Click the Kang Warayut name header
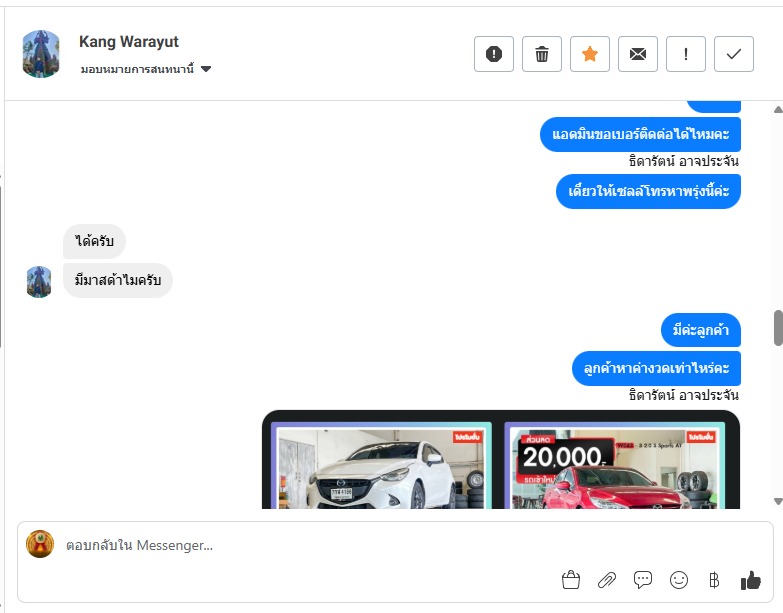 (x=128, y=41)
